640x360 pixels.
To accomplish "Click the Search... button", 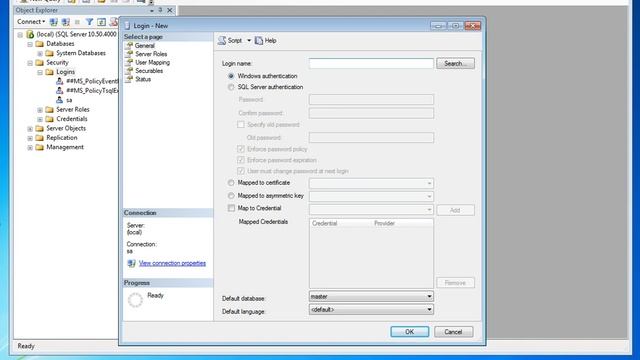I will pos(455,63).
